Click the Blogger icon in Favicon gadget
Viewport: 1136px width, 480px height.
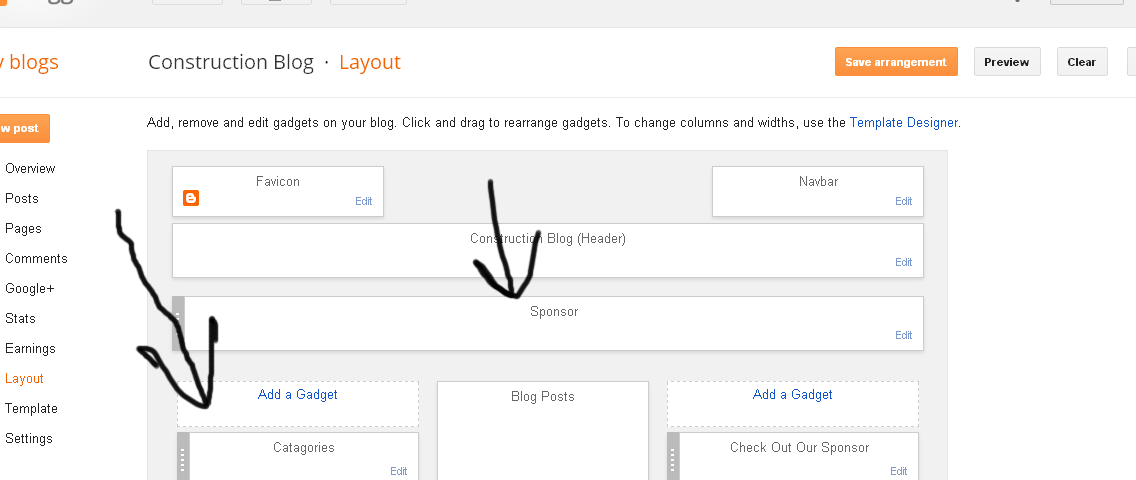[191, 198]
